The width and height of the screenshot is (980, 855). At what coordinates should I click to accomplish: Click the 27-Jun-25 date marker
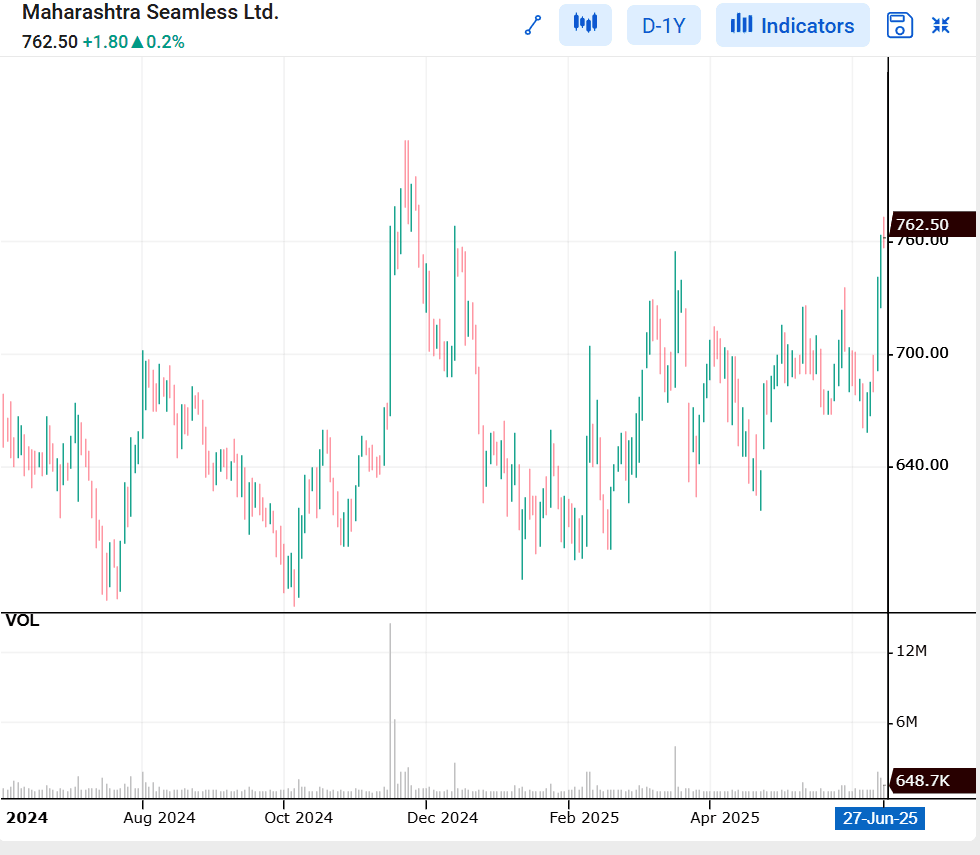(880, 818)
